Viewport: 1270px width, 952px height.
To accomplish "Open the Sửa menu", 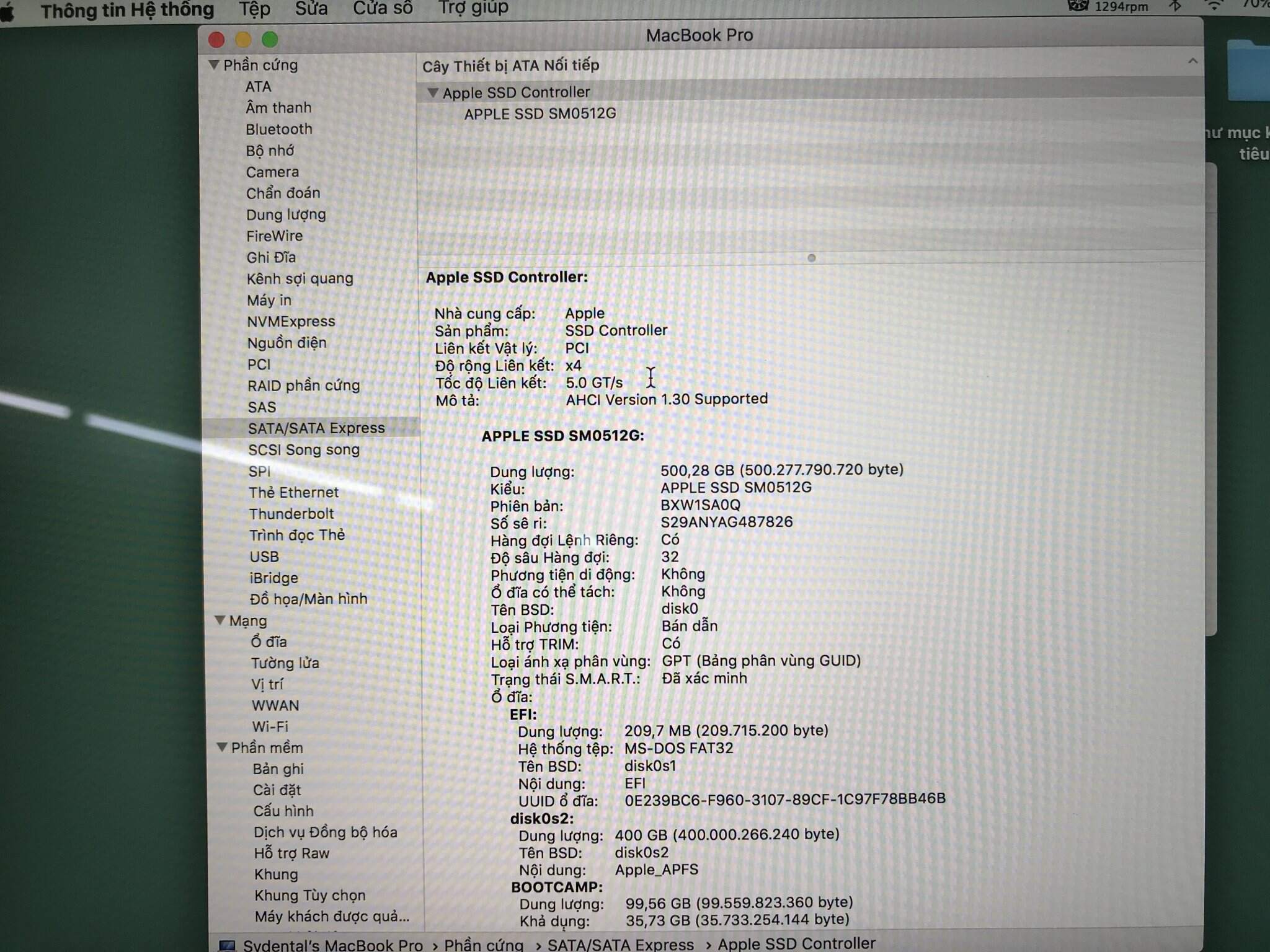I will [311, 9].
